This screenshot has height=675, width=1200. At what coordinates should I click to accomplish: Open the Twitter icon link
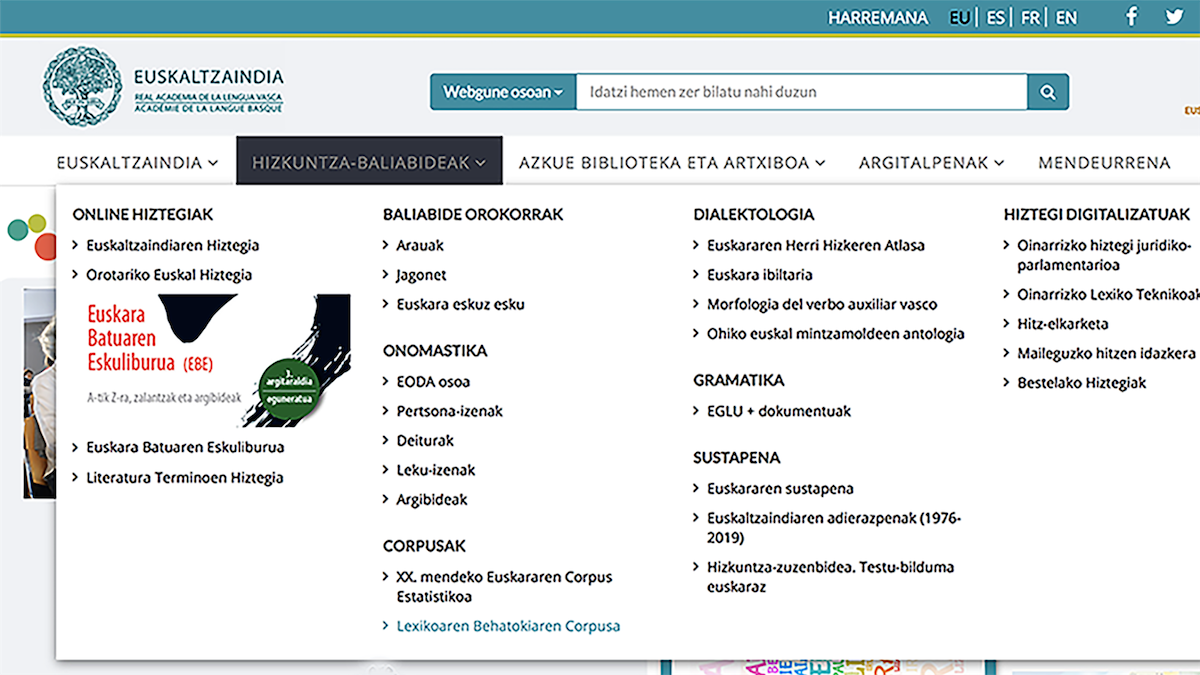click(1174, 17)
